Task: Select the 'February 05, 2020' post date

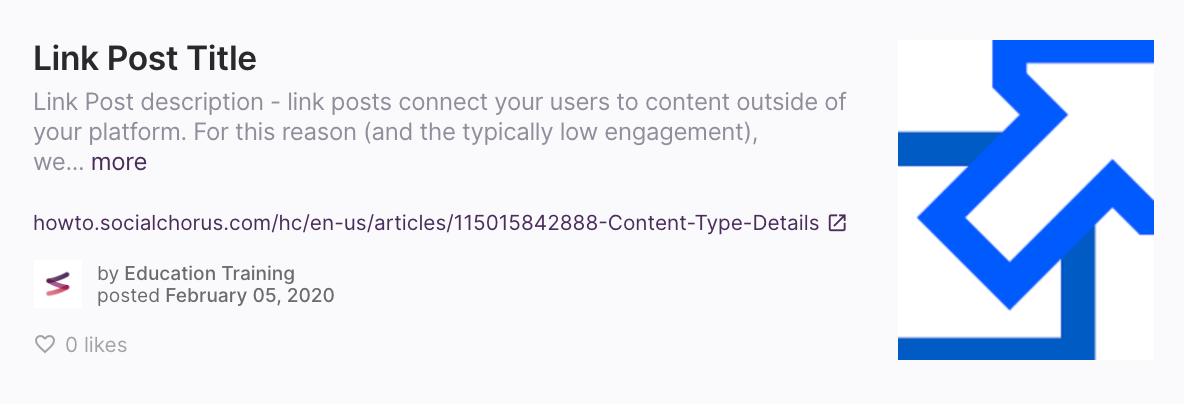Action: pyautogui.click(x=249, y=295)
